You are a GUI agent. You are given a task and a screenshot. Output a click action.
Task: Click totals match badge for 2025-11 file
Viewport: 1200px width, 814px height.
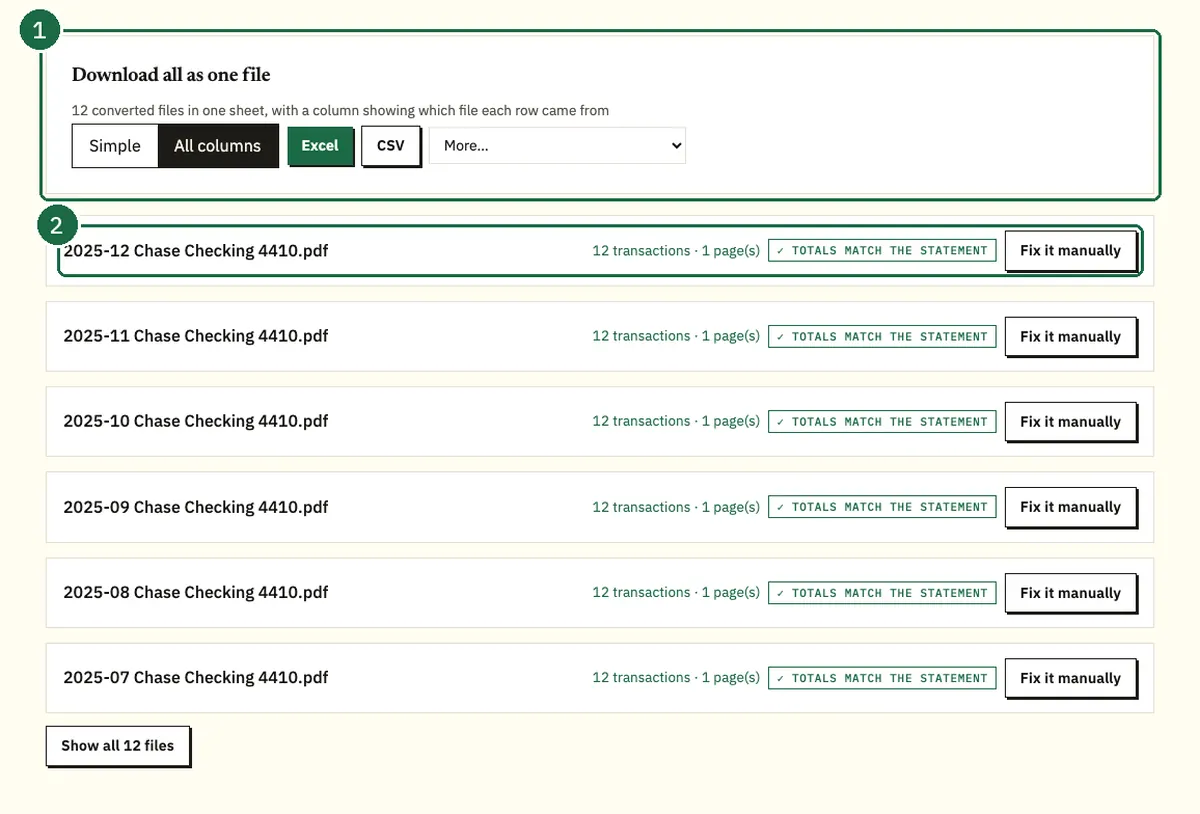[882, 337]
